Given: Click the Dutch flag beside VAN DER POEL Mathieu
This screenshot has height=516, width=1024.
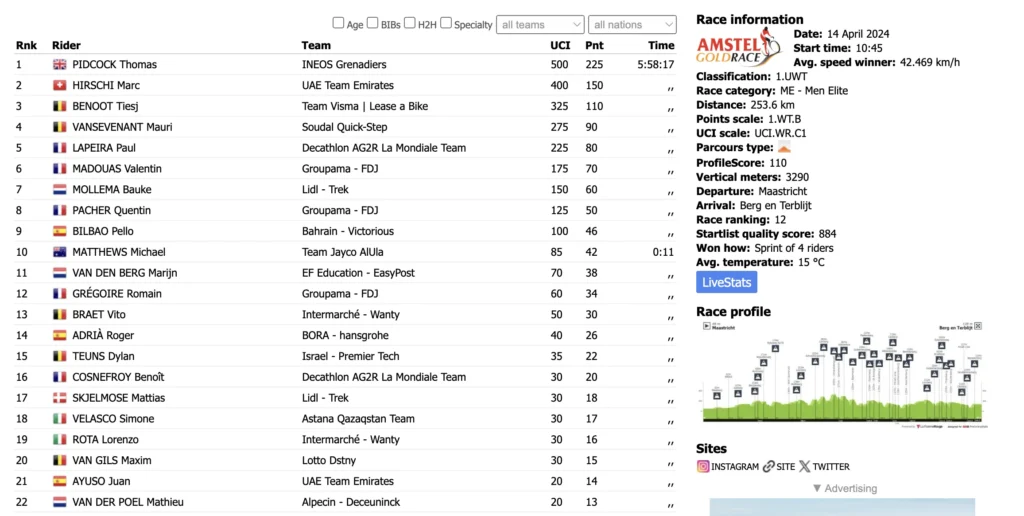Looking at the screenshot, I should [x=59, y=502].
